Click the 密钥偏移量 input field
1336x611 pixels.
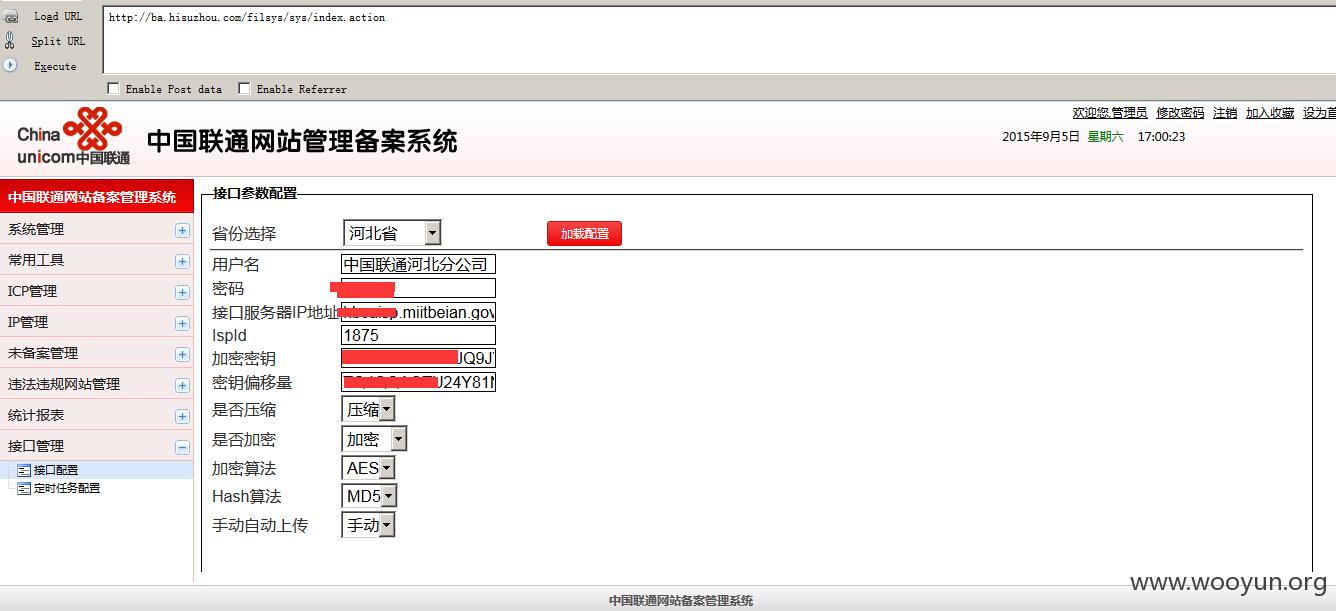point(418,382)
